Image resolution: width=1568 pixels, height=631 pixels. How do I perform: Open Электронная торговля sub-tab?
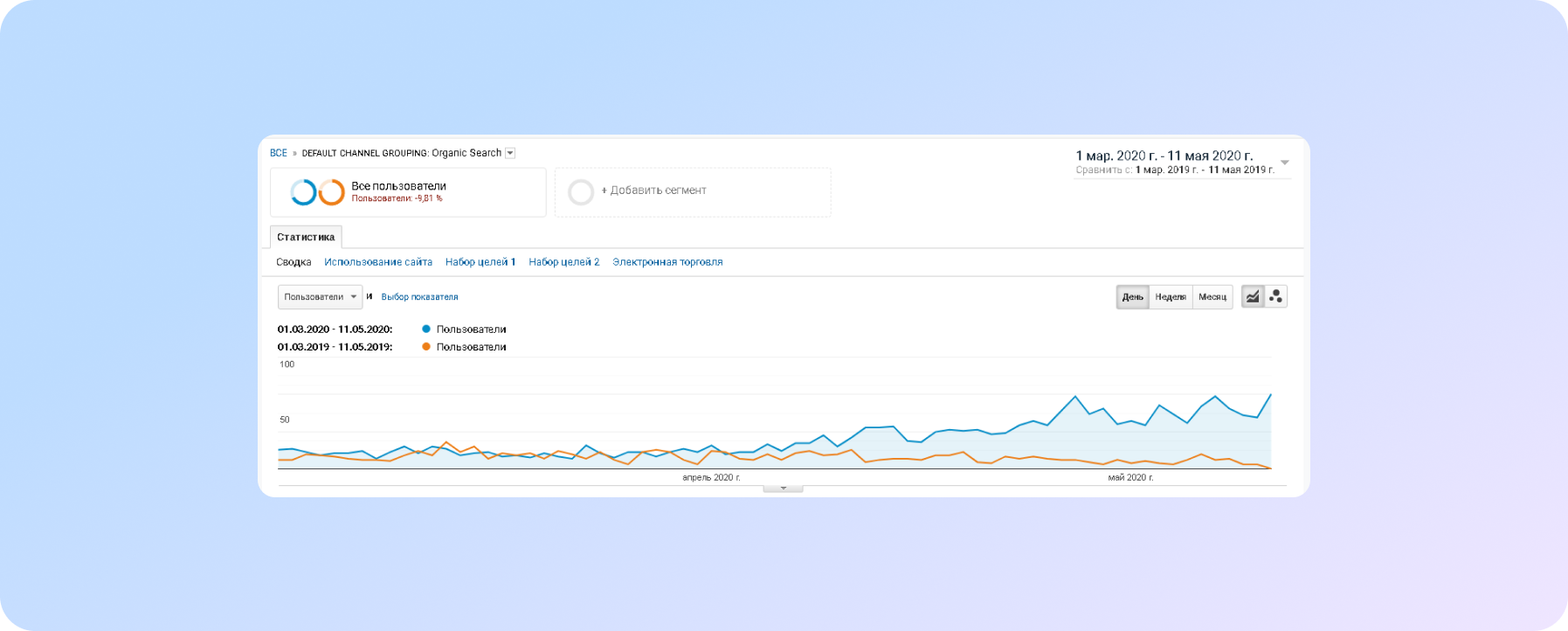[667, 262]
